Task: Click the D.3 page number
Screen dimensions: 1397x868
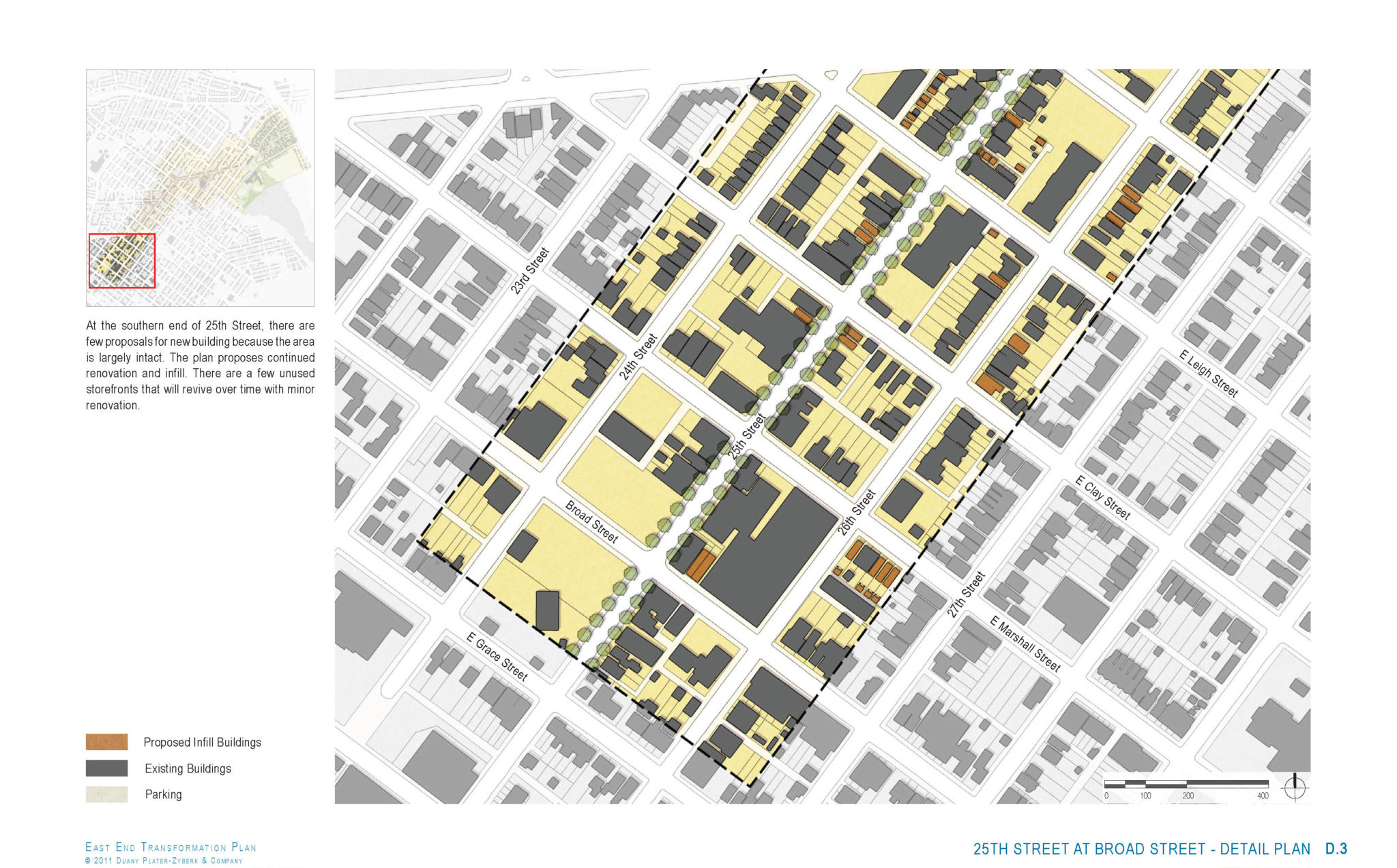Action: (1336, 849)
